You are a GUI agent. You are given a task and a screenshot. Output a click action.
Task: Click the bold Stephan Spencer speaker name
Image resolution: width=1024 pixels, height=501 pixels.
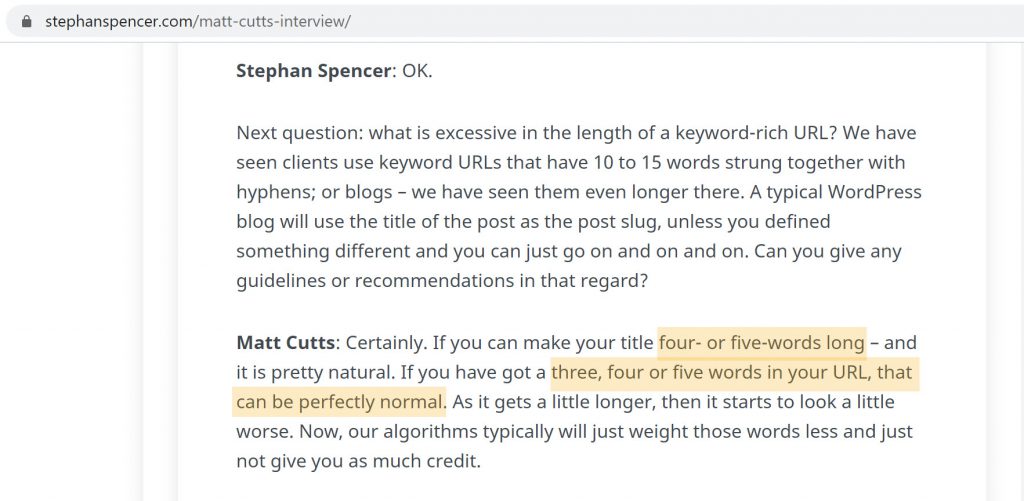coord(313,71)
